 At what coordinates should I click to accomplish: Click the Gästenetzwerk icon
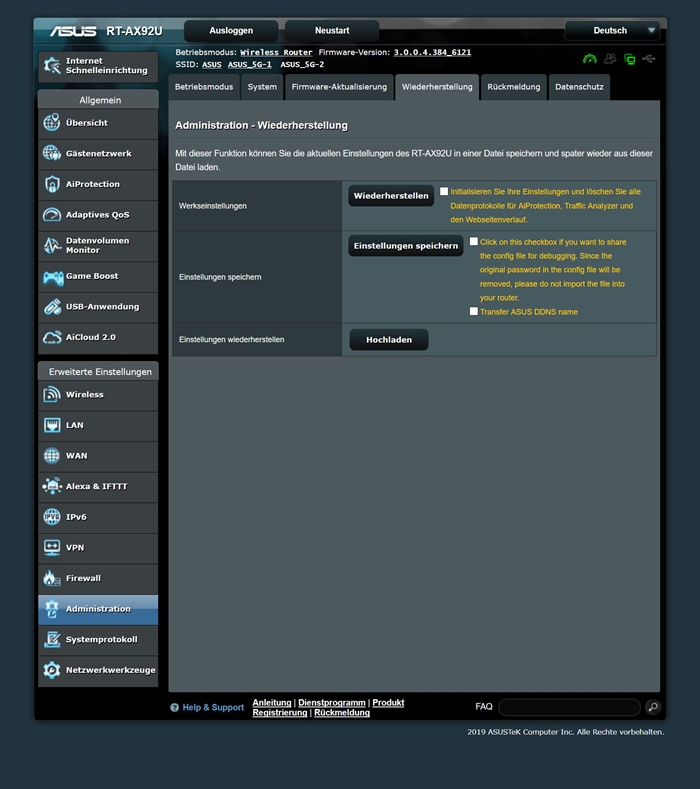pos(52,153)
